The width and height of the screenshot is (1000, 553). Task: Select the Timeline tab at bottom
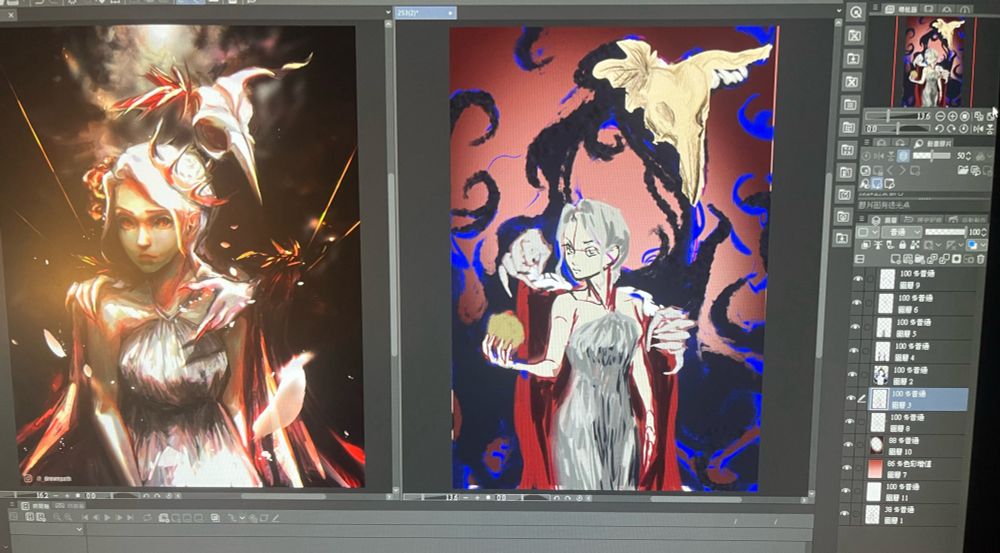tap(35, 506)
